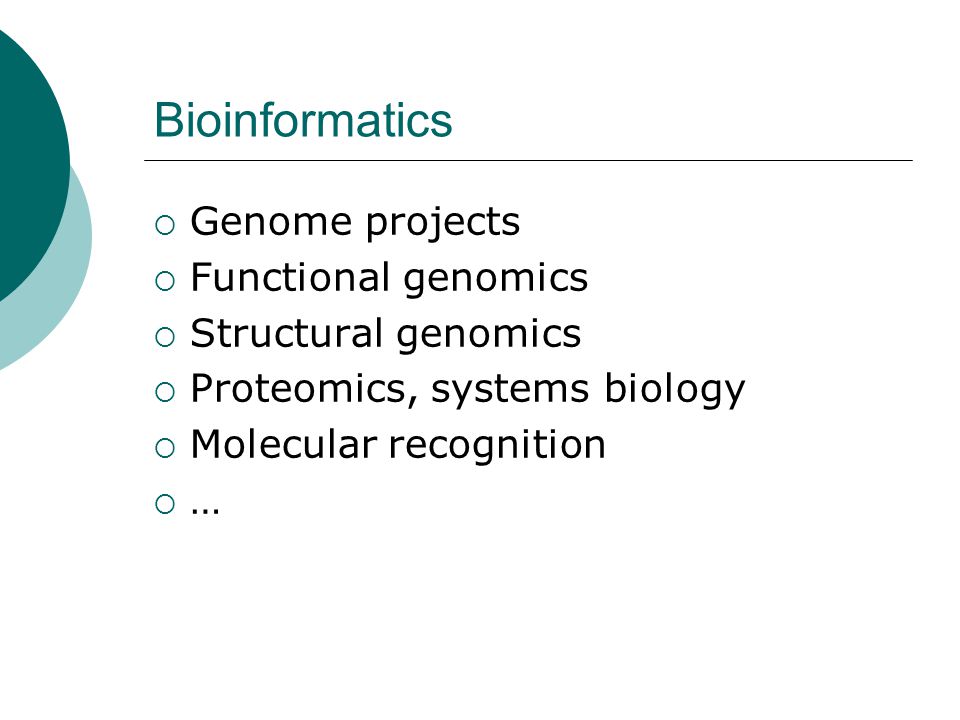Click the circle bullet beside the ellipsis
This screenshot has height=720, width=960.
click(x=165, y=504)
